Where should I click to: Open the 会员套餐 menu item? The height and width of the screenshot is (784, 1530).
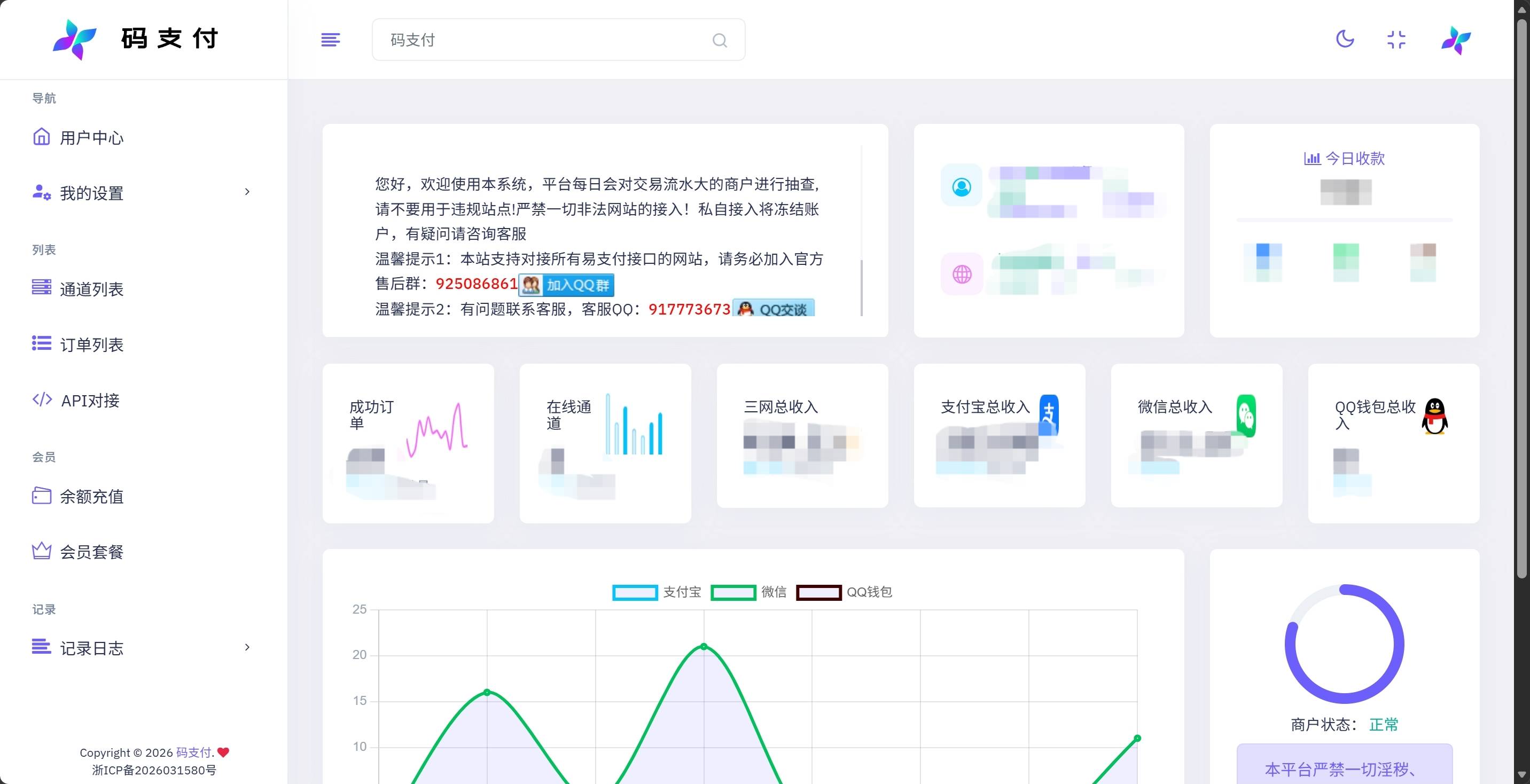(91, 552)
